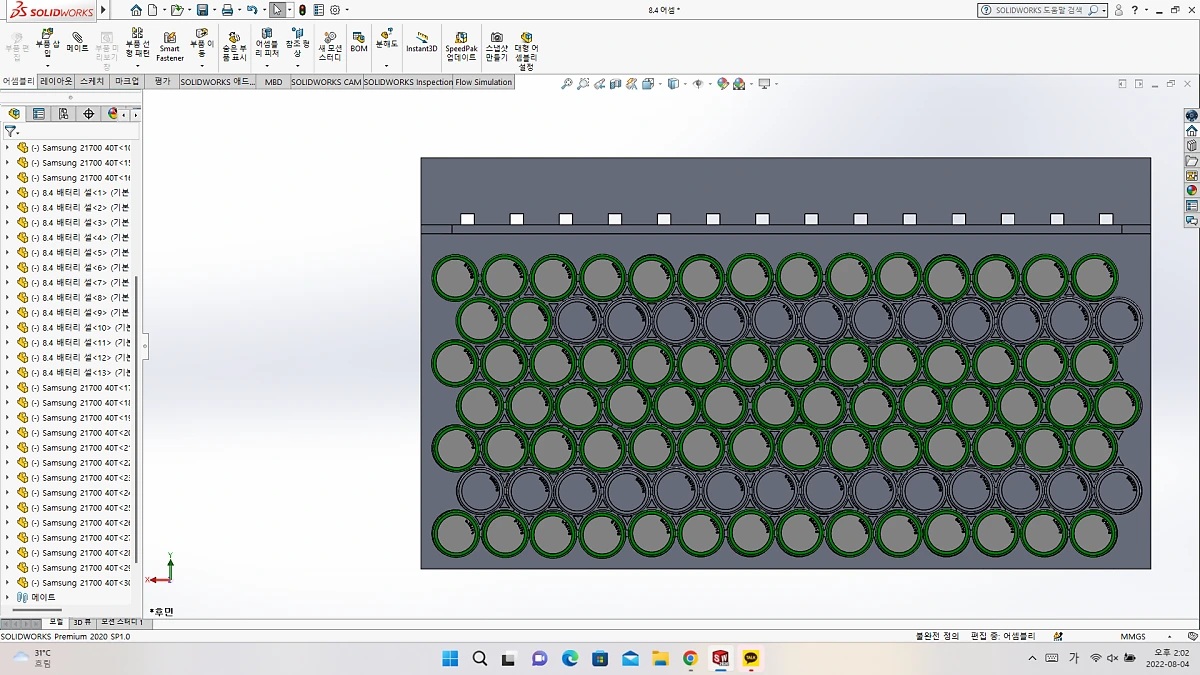Screen dimensions: 1200x675
Task: Click Edit Appearance color ball icon
Action: 723,84
